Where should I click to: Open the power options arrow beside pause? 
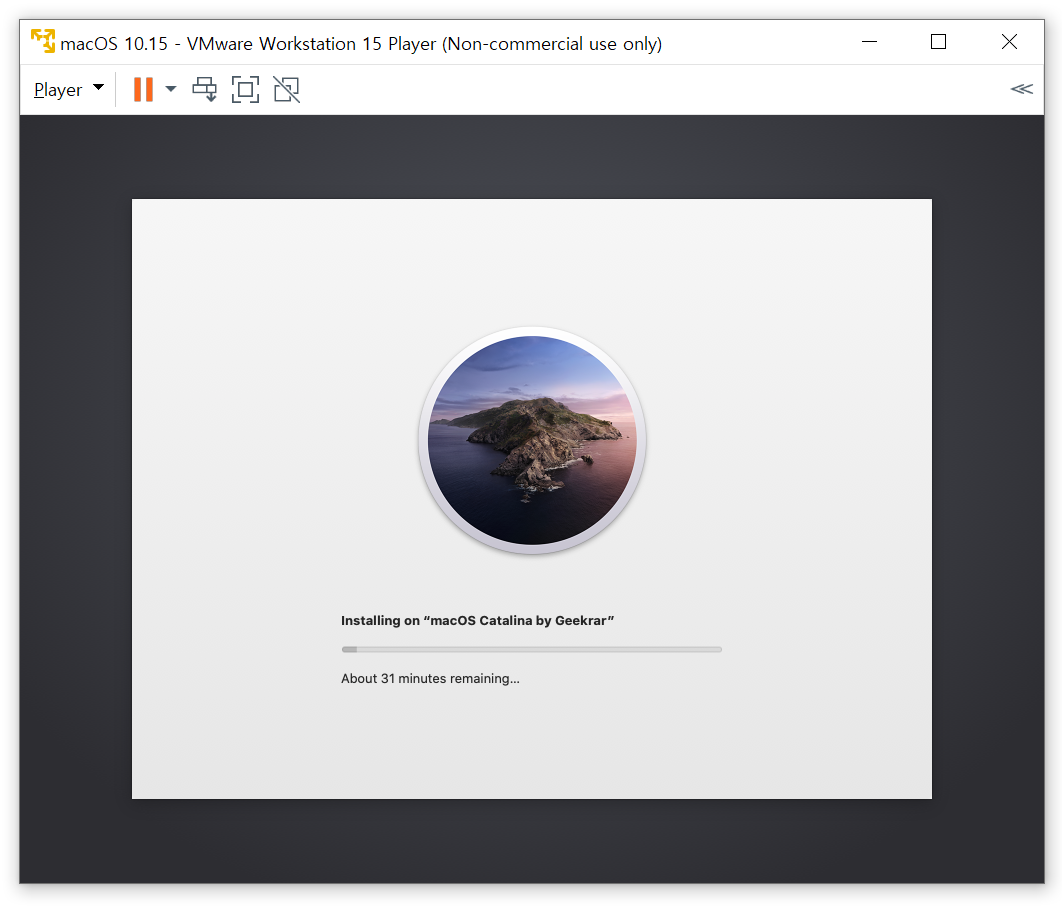click(171, 90)
